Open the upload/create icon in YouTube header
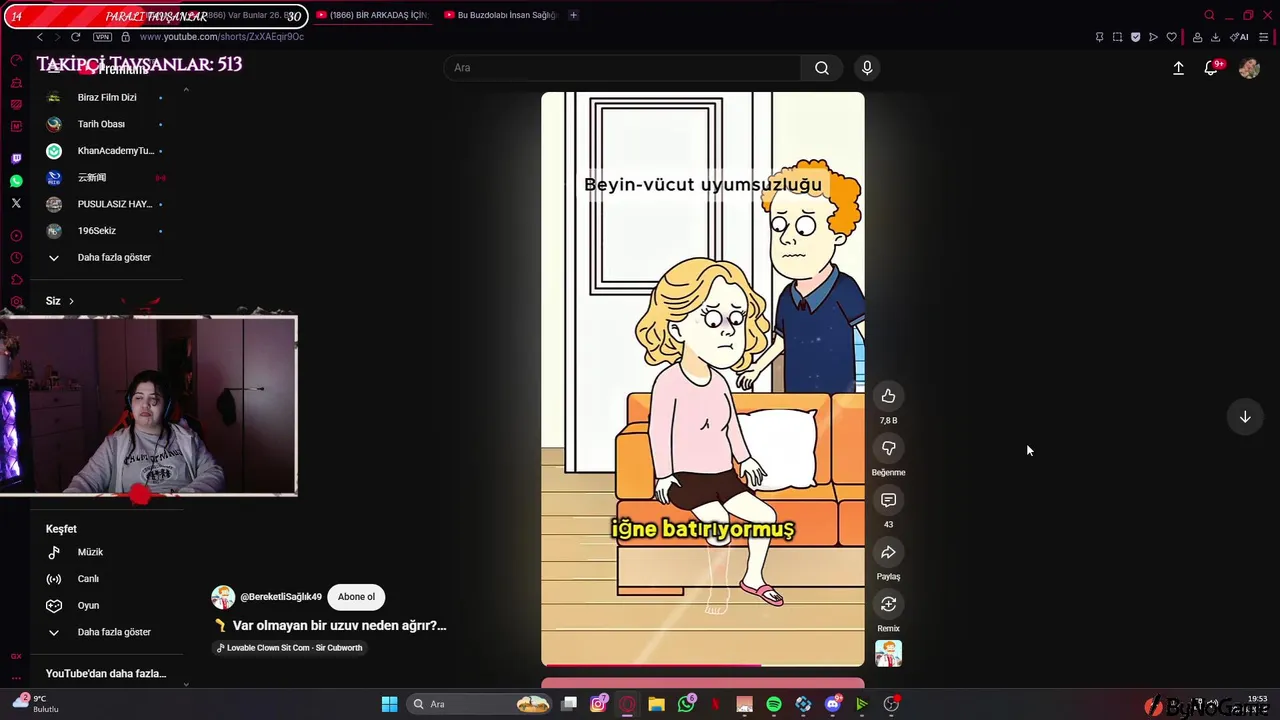The width and height of the screenshot is (1280, 720). pos(1178,68)
